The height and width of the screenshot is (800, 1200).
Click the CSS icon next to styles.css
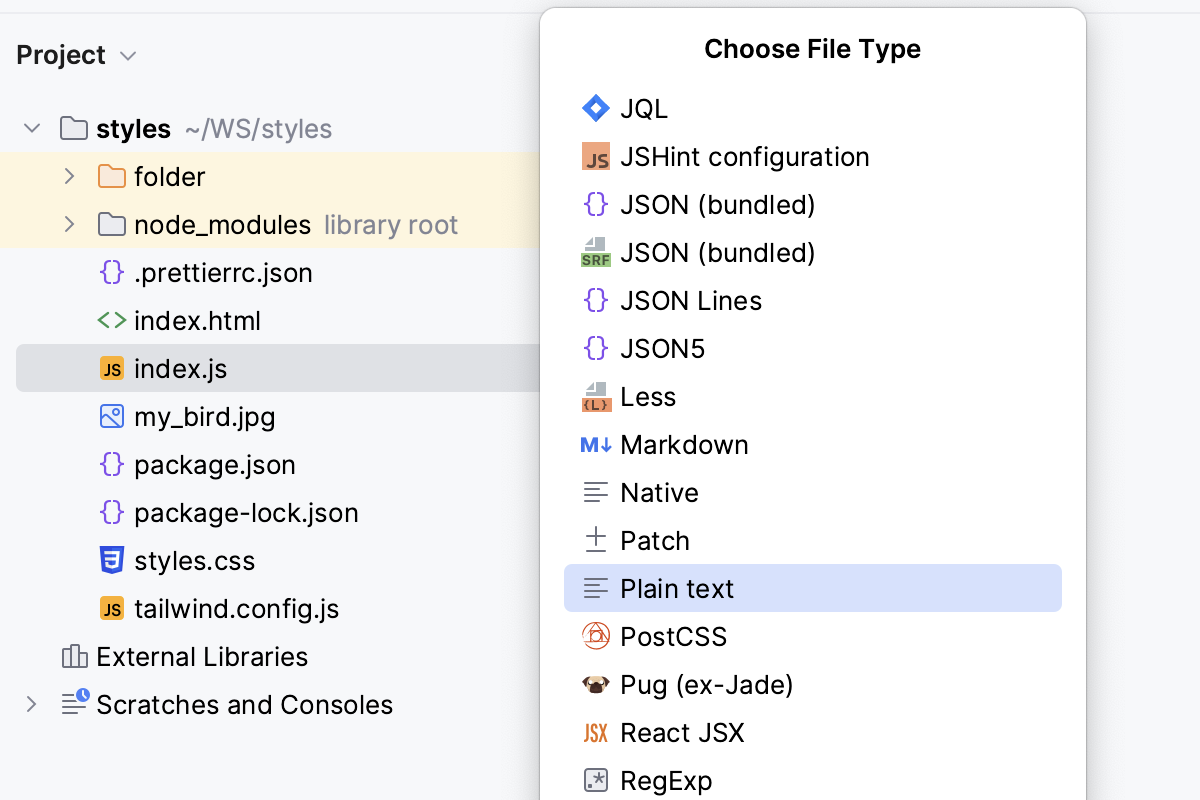112,561
